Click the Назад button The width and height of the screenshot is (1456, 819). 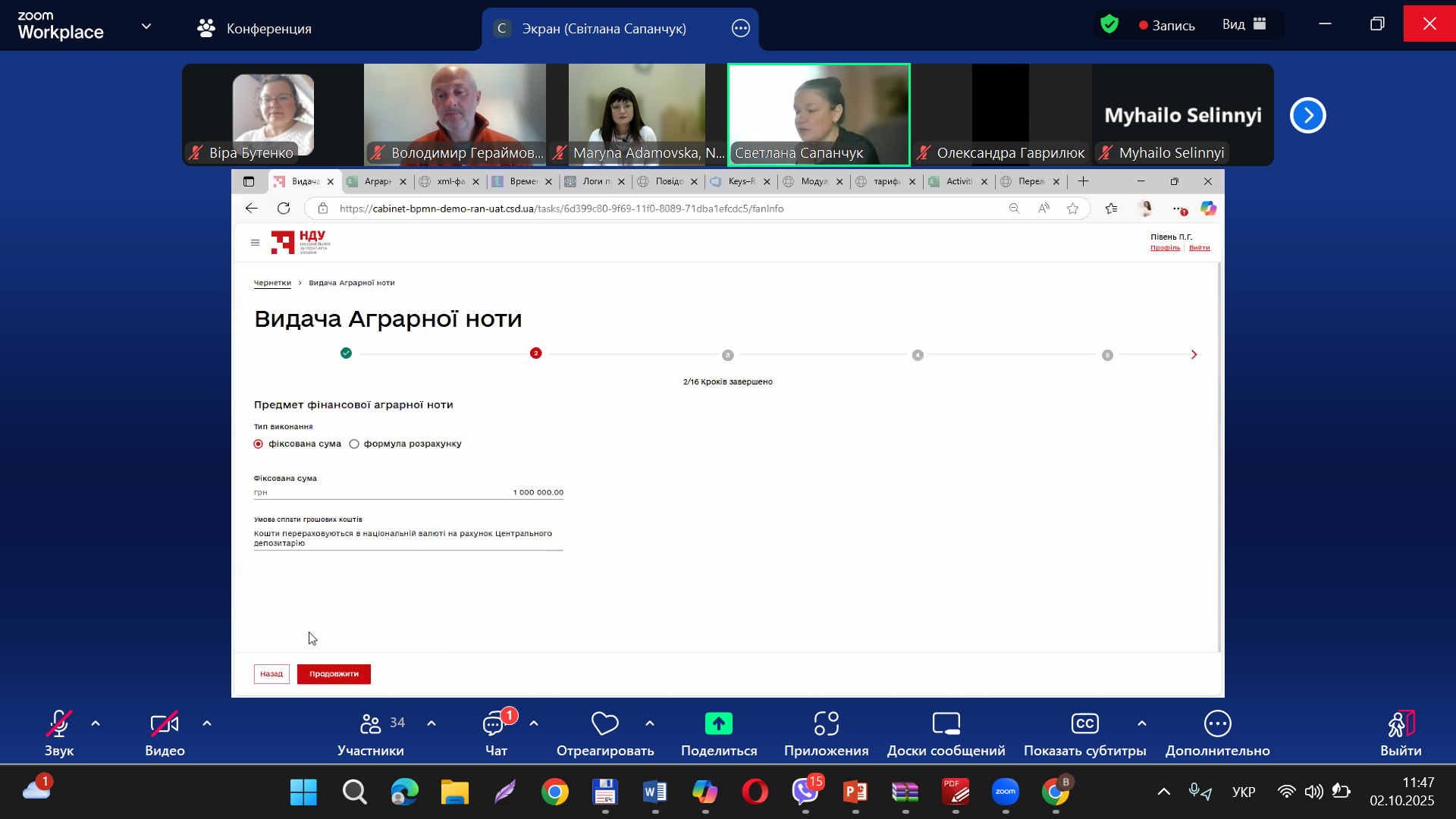click(x=271, y=674)
